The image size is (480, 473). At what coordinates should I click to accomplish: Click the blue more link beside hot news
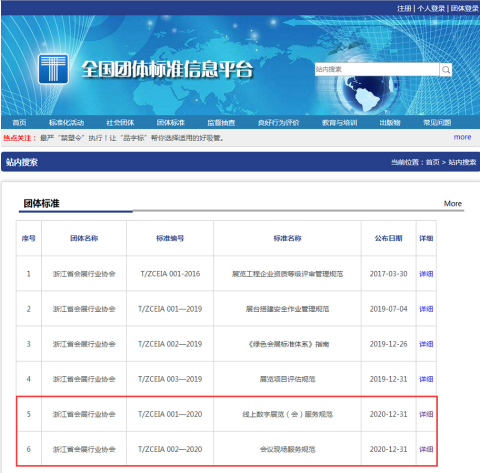point(462,137)
